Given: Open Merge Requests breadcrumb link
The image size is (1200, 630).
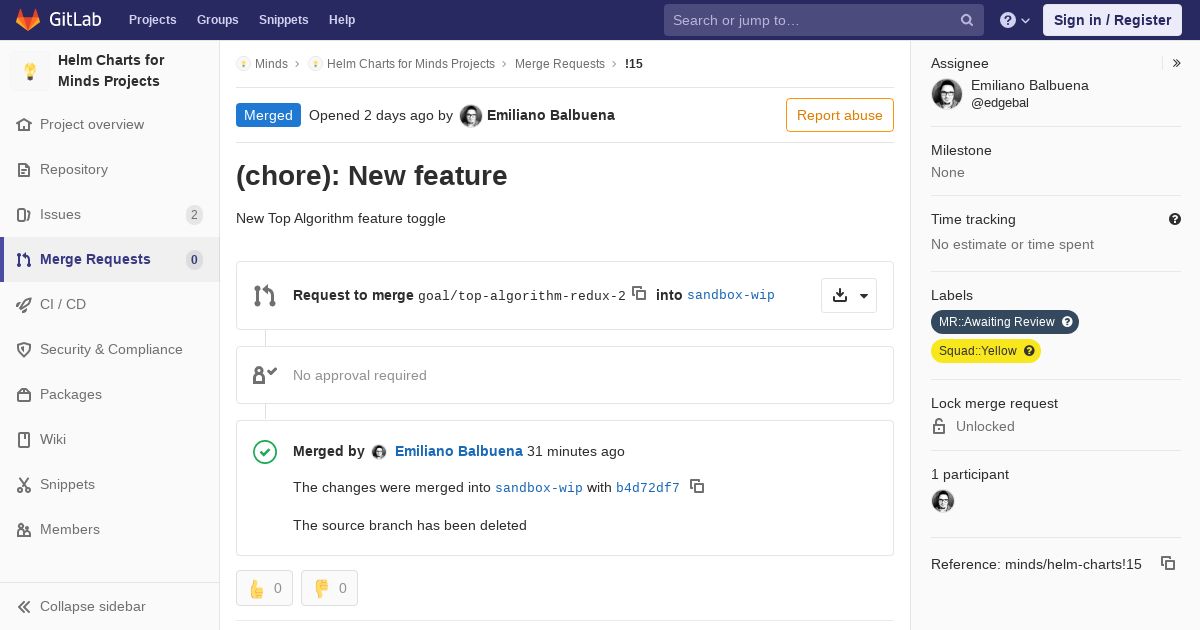Looking at the screenshot, I should [560, 64].
